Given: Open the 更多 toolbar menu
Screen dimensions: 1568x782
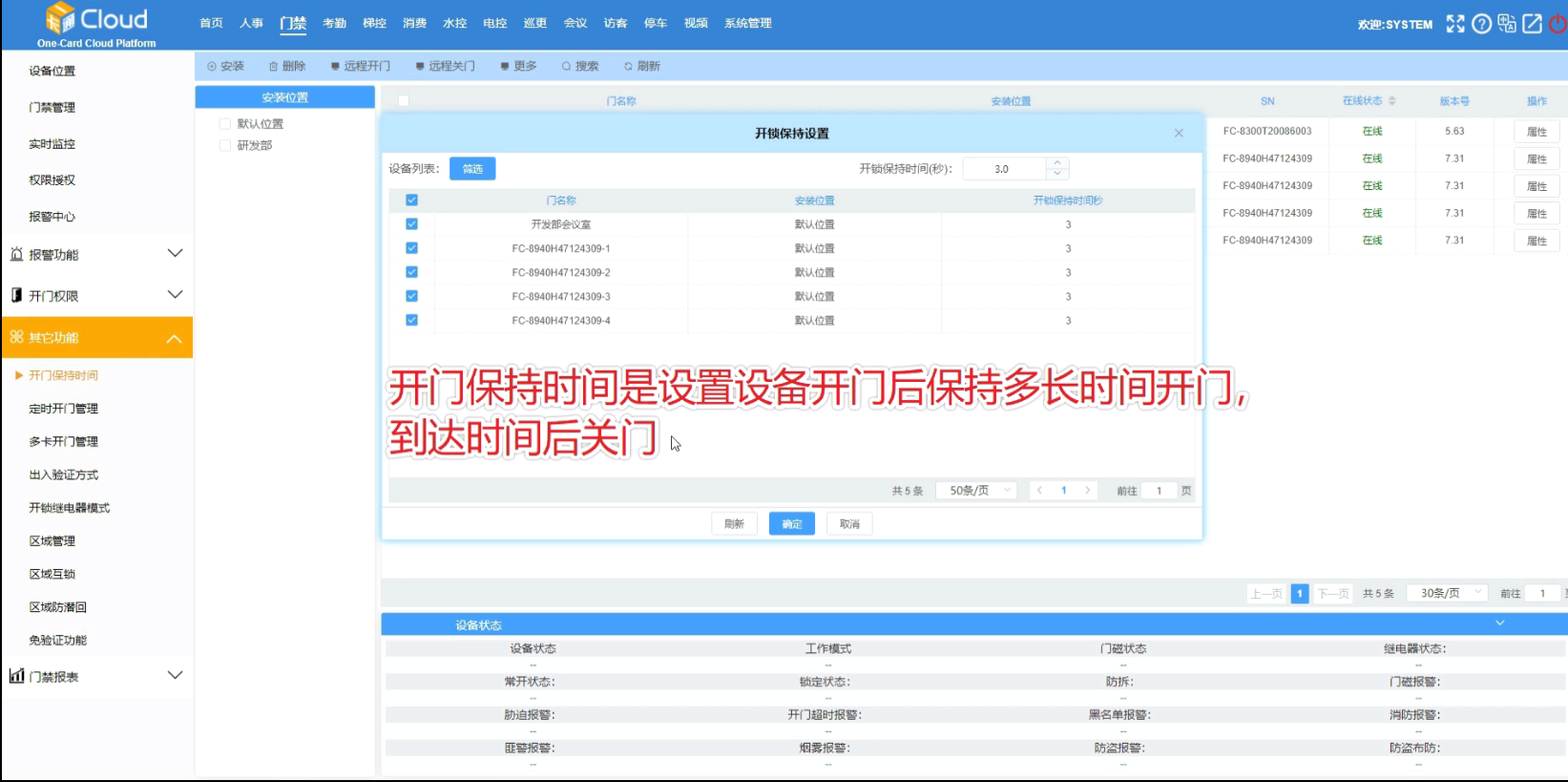Looking at the screenshot, I should pyautogui.click(x=519, y=66).
